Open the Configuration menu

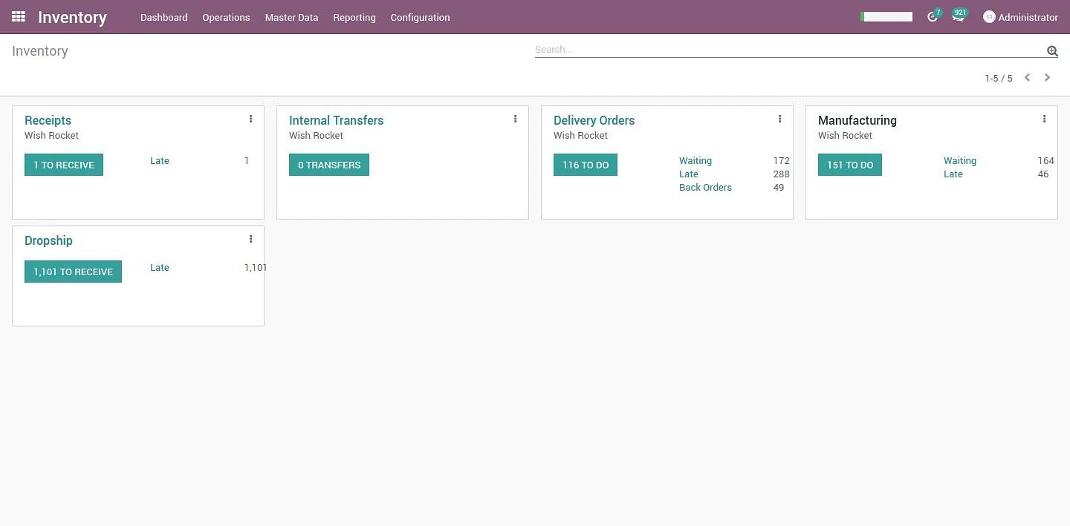point(420,18)
